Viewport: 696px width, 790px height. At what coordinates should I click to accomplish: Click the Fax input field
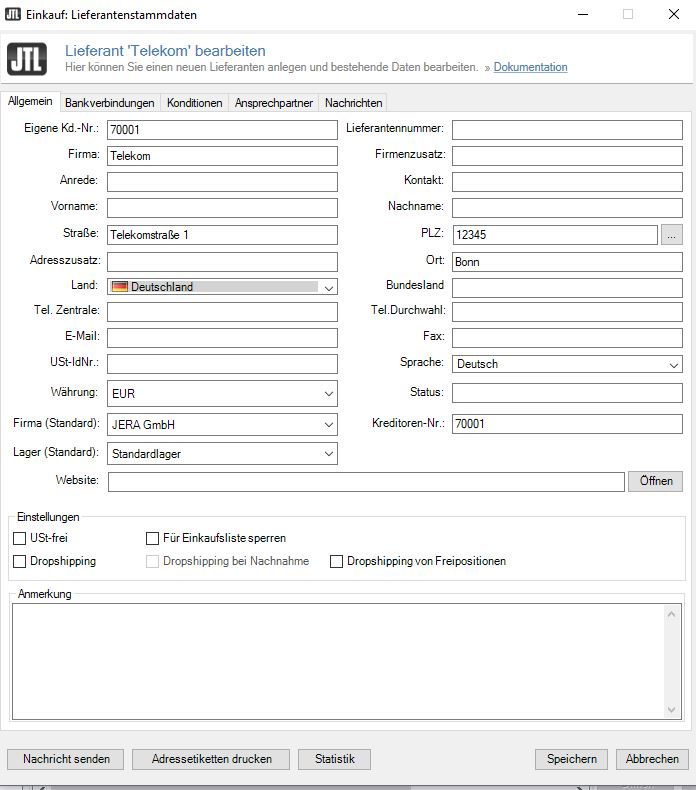(567, 338)
